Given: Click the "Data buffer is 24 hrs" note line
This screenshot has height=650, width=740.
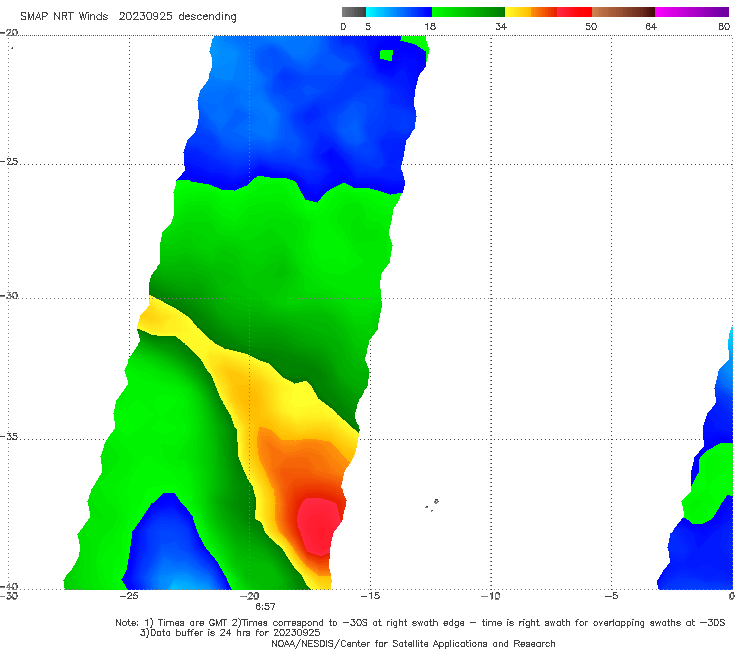Looking at the screenshot, I should (230, 633).
